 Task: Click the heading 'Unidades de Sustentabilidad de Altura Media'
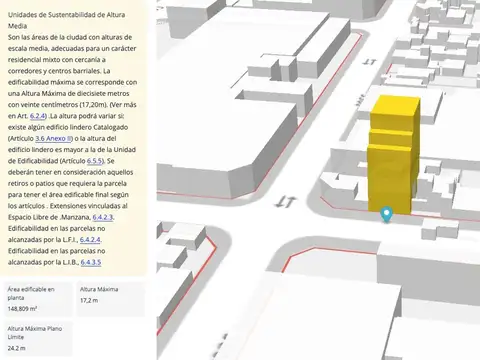66,20
